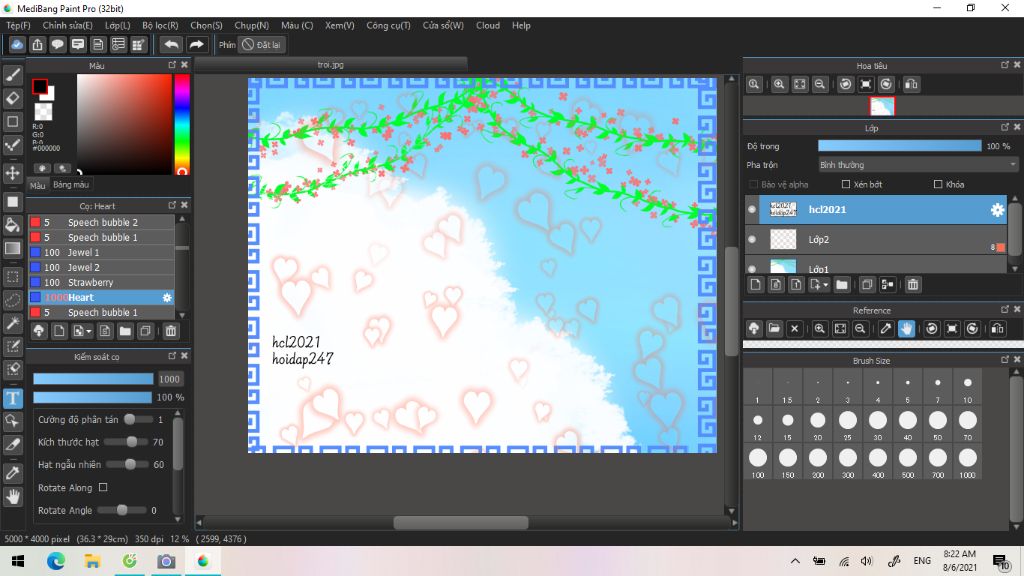Open the Bộ lọc(R) menu
The image size is (1024, 576).
tap(160, 25)
